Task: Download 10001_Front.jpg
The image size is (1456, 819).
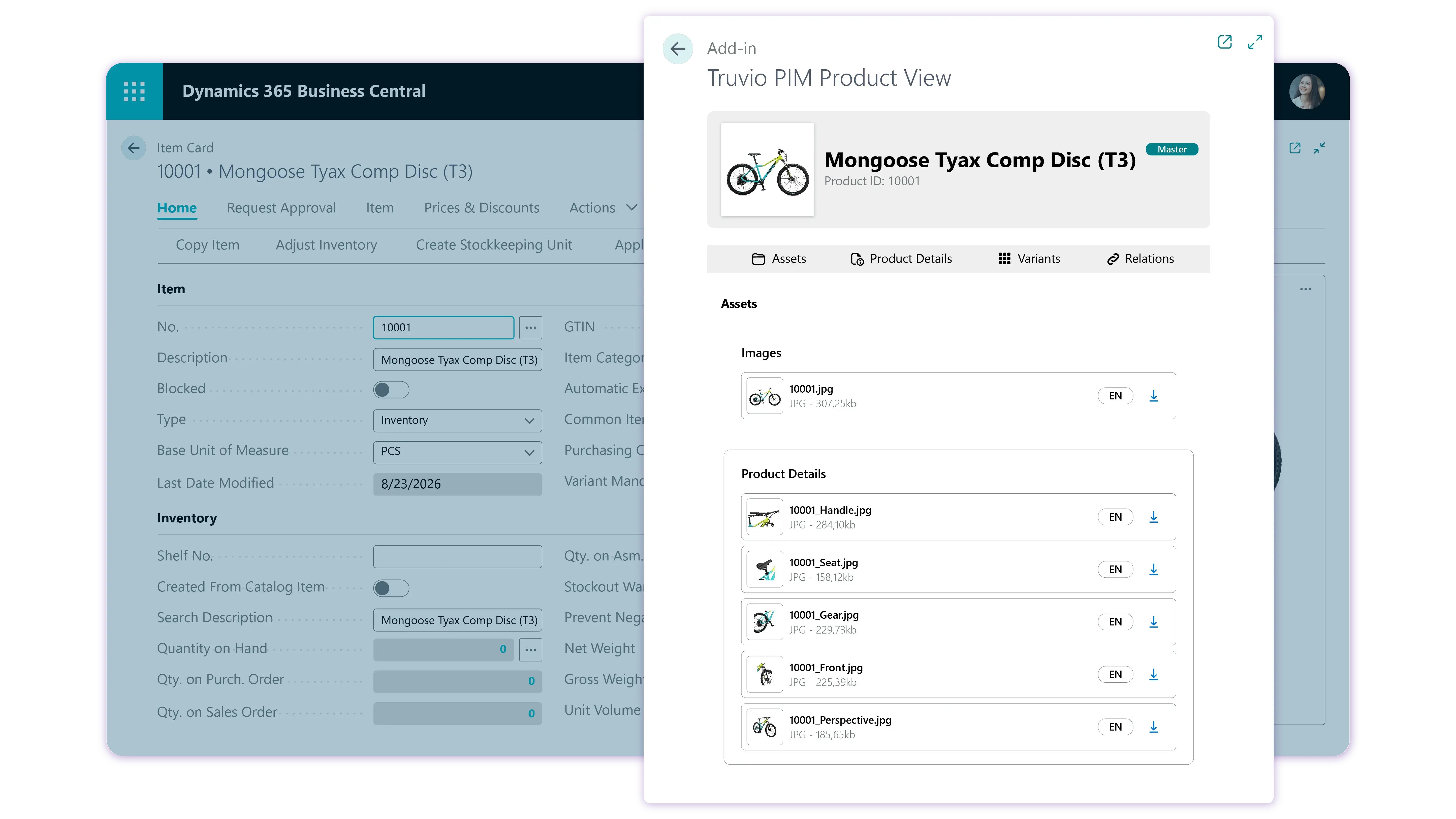Action: pos(1154,675)
